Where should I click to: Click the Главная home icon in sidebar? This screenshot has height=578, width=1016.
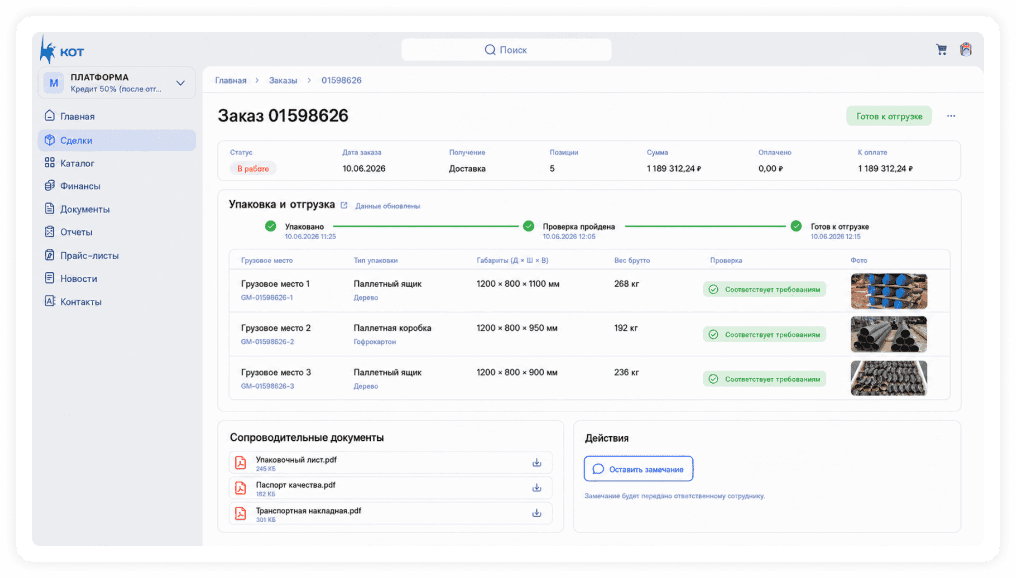(50, 116)
